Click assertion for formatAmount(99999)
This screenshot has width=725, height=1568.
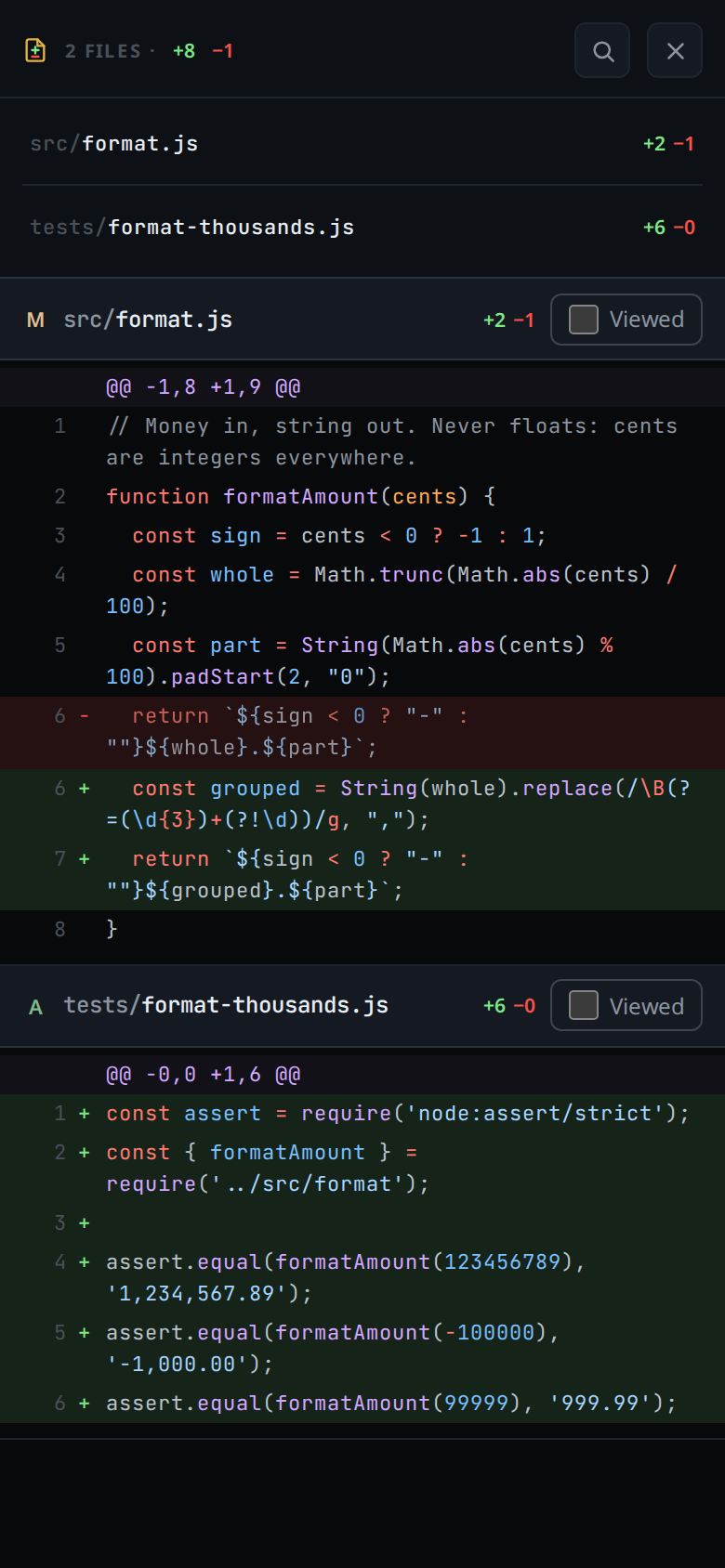pyautogui.click(x=362, y=1403)
